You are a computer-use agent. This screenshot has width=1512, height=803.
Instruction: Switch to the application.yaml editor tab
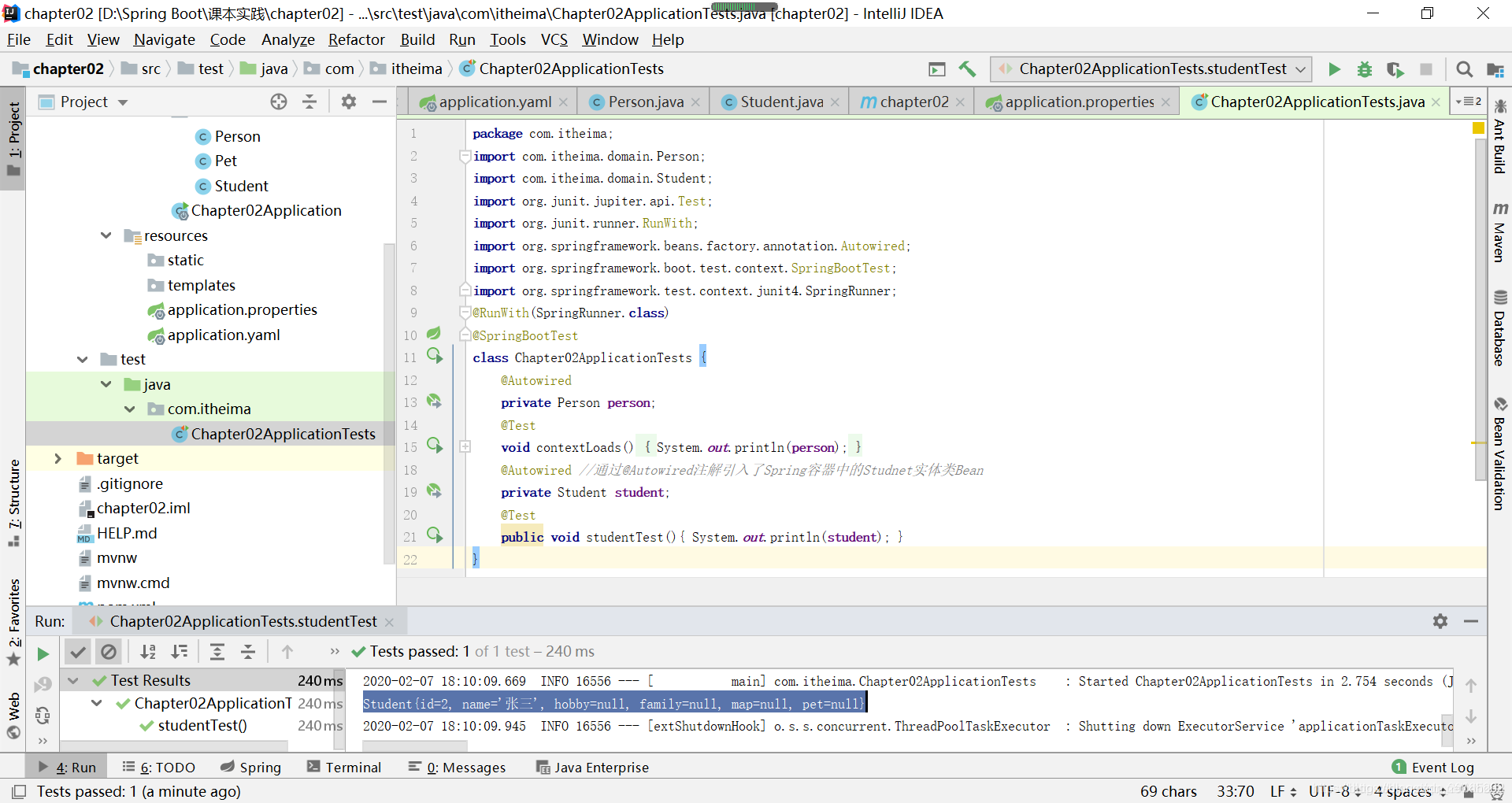495,102
